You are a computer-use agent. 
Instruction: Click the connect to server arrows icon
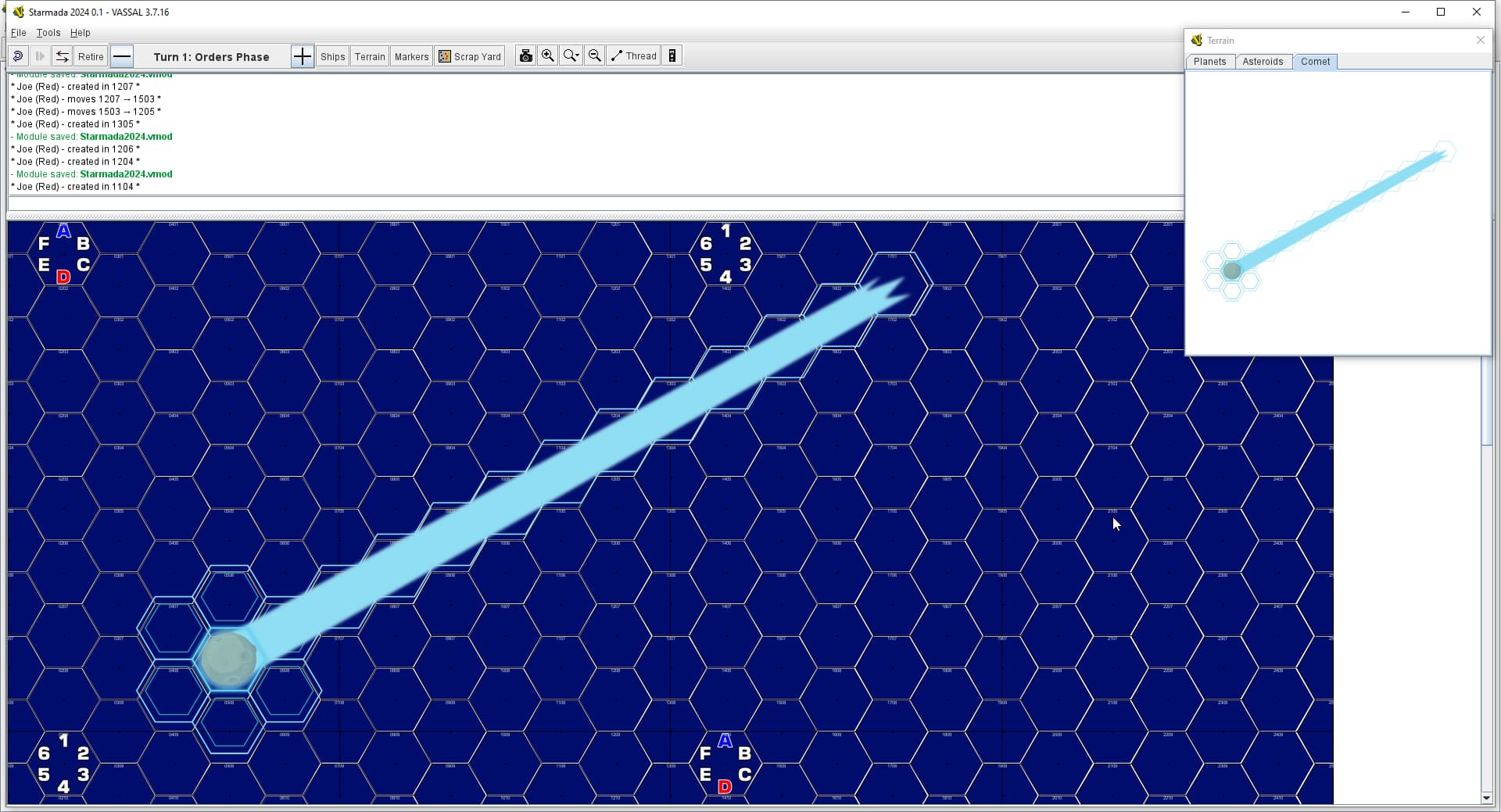(63, 56)
